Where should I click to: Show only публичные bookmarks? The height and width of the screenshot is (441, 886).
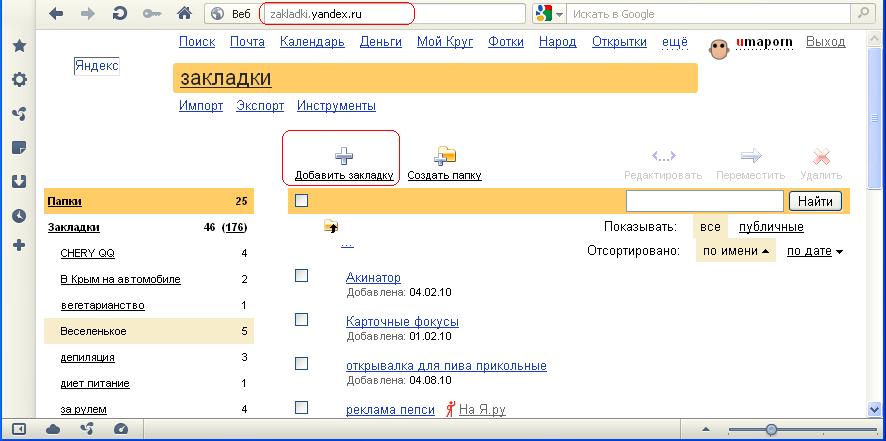(771, 227)
